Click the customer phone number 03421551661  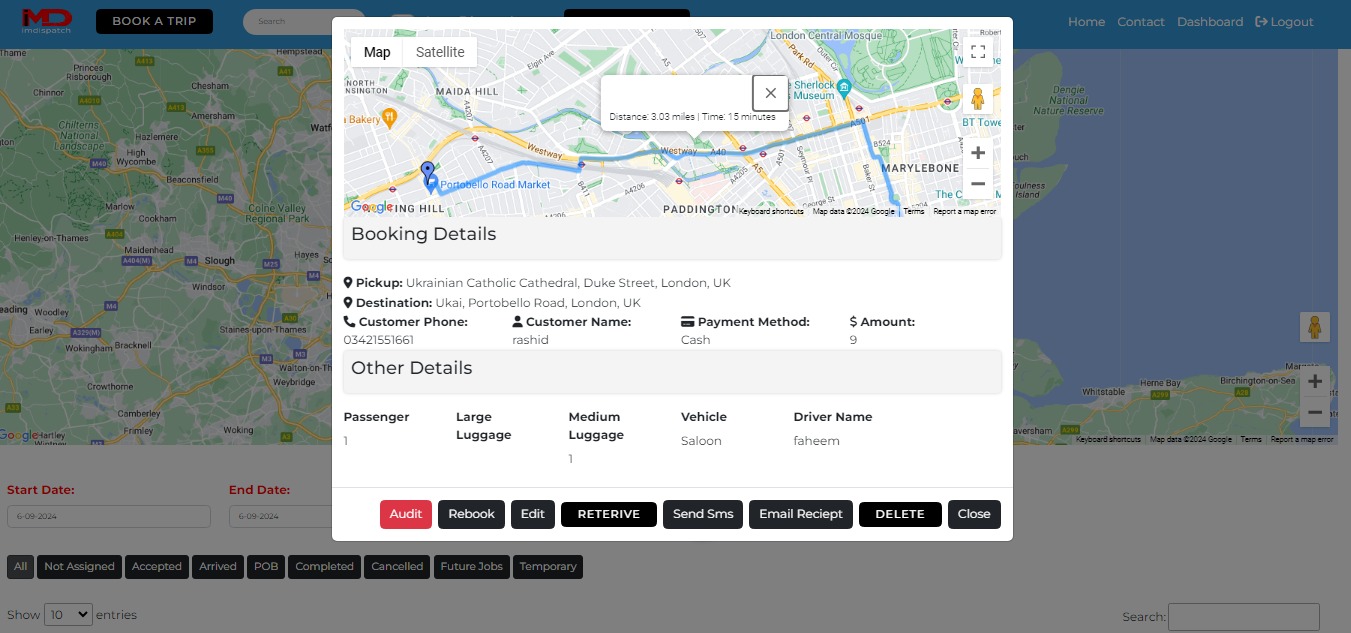pyautogui.click(x=379, y=340)
